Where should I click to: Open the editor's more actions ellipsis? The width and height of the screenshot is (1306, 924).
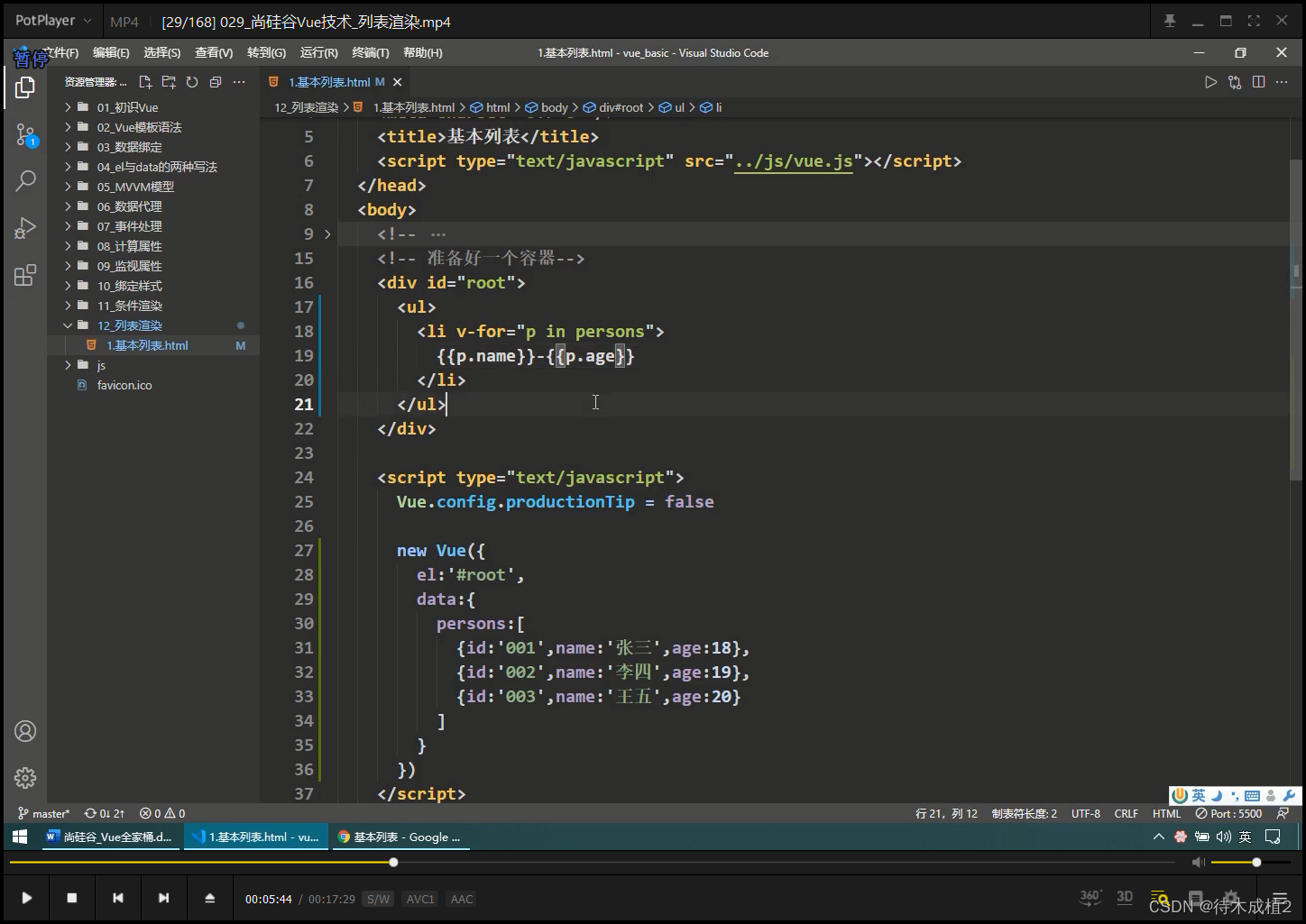(x=1282, y=82)
